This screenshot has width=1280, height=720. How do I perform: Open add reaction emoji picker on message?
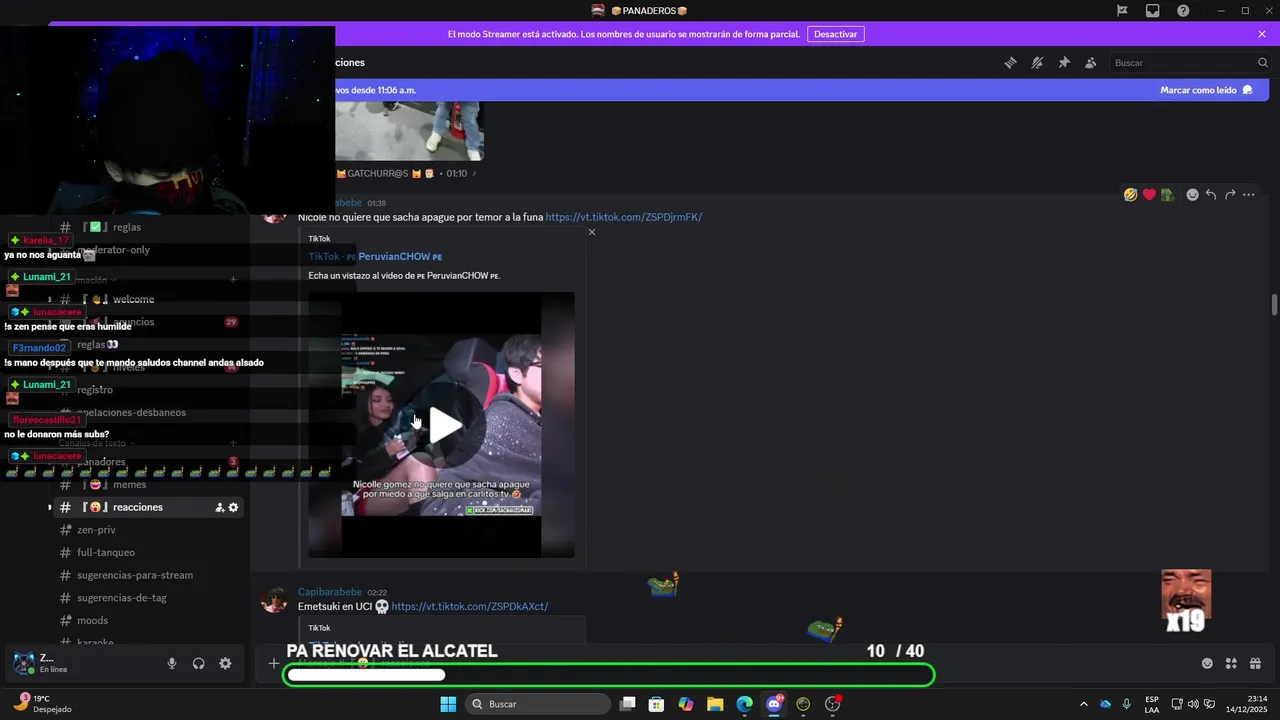[x=1192, y=195]
